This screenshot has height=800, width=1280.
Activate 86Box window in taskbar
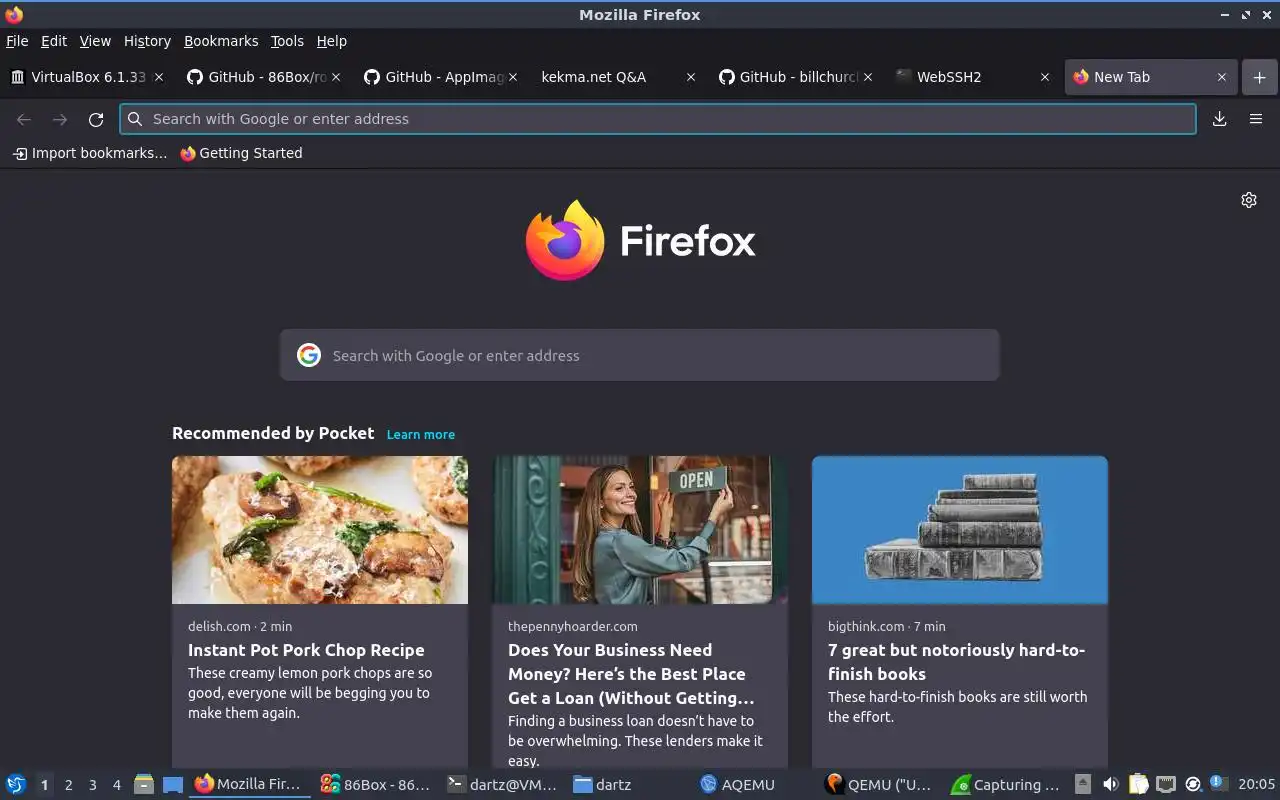[375, 785]
